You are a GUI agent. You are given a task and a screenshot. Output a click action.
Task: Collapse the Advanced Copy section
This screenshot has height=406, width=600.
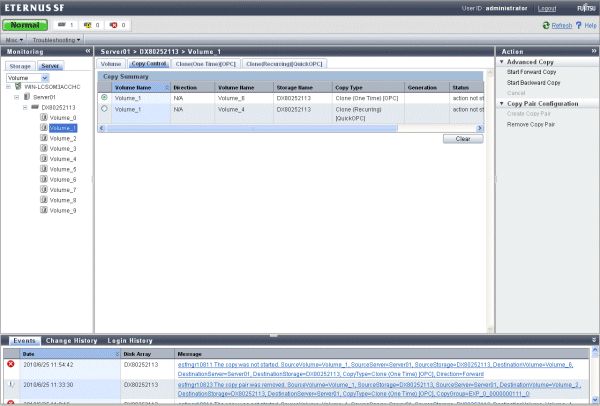502,62
